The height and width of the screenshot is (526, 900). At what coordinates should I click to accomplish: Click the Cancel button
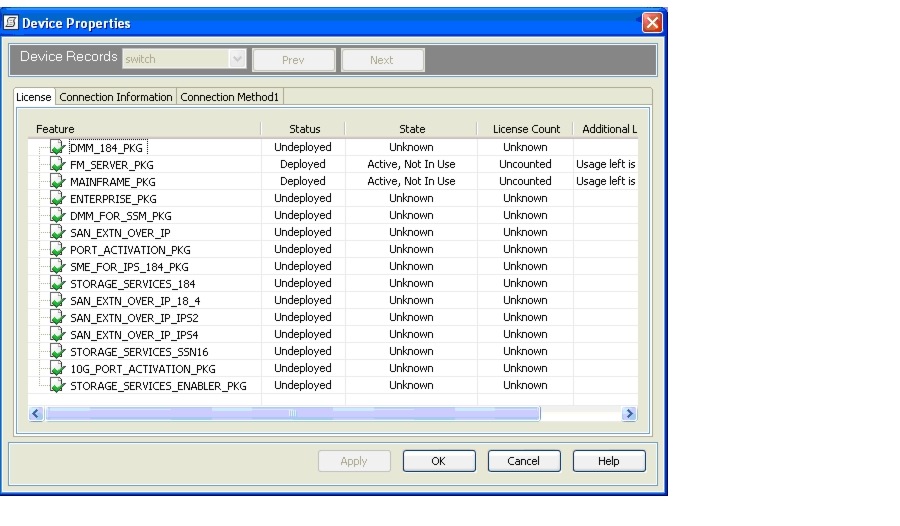523,461
